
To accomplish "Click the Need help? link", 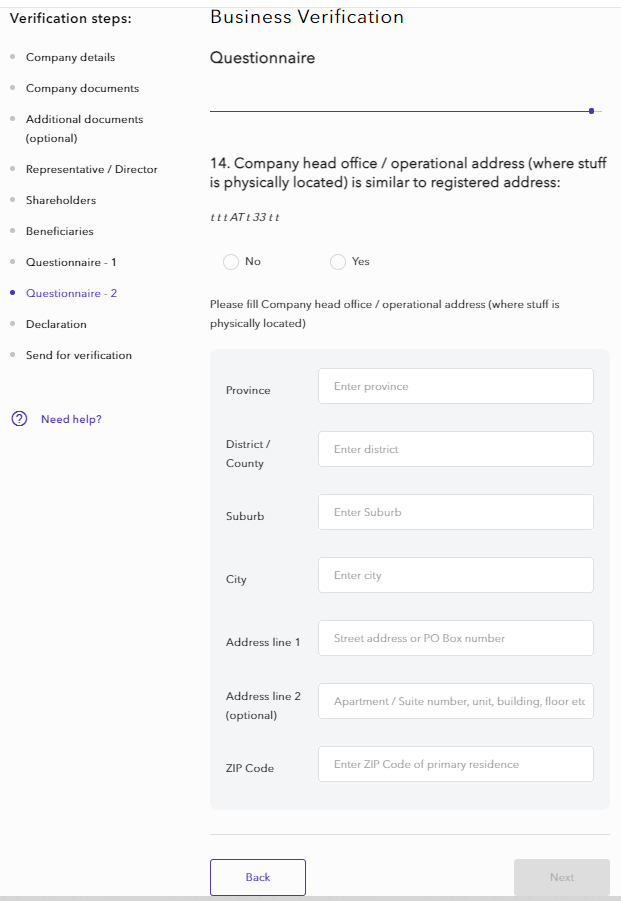I will click(x=71, y=419).
